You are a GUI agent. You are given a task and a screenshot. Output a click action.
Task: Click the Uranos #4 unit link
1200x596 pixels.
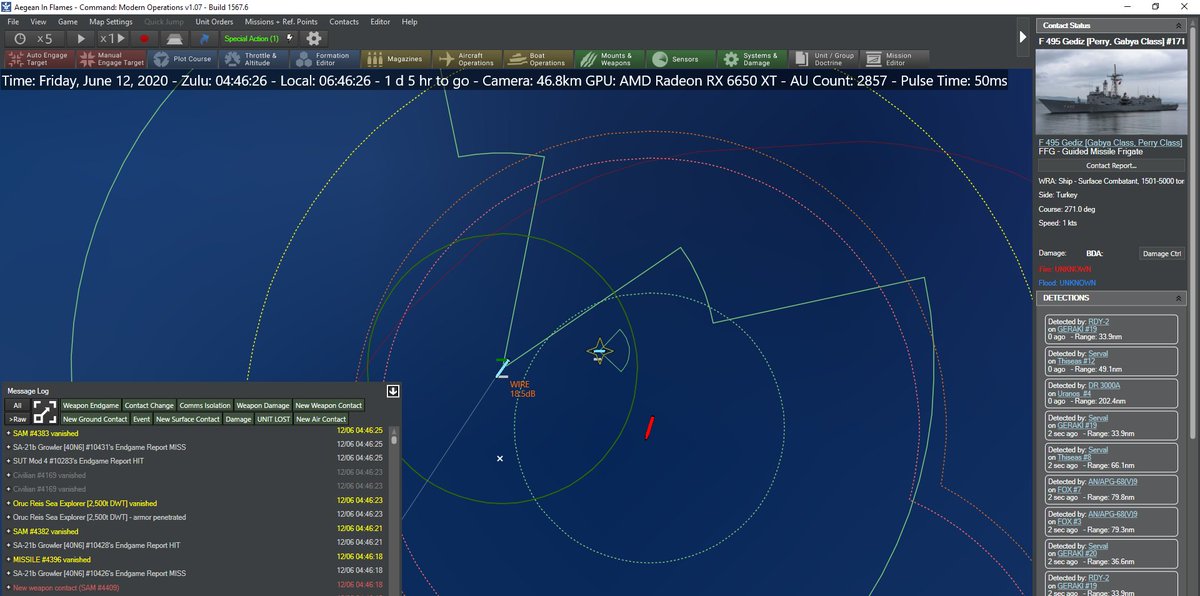click(1074, 393)
